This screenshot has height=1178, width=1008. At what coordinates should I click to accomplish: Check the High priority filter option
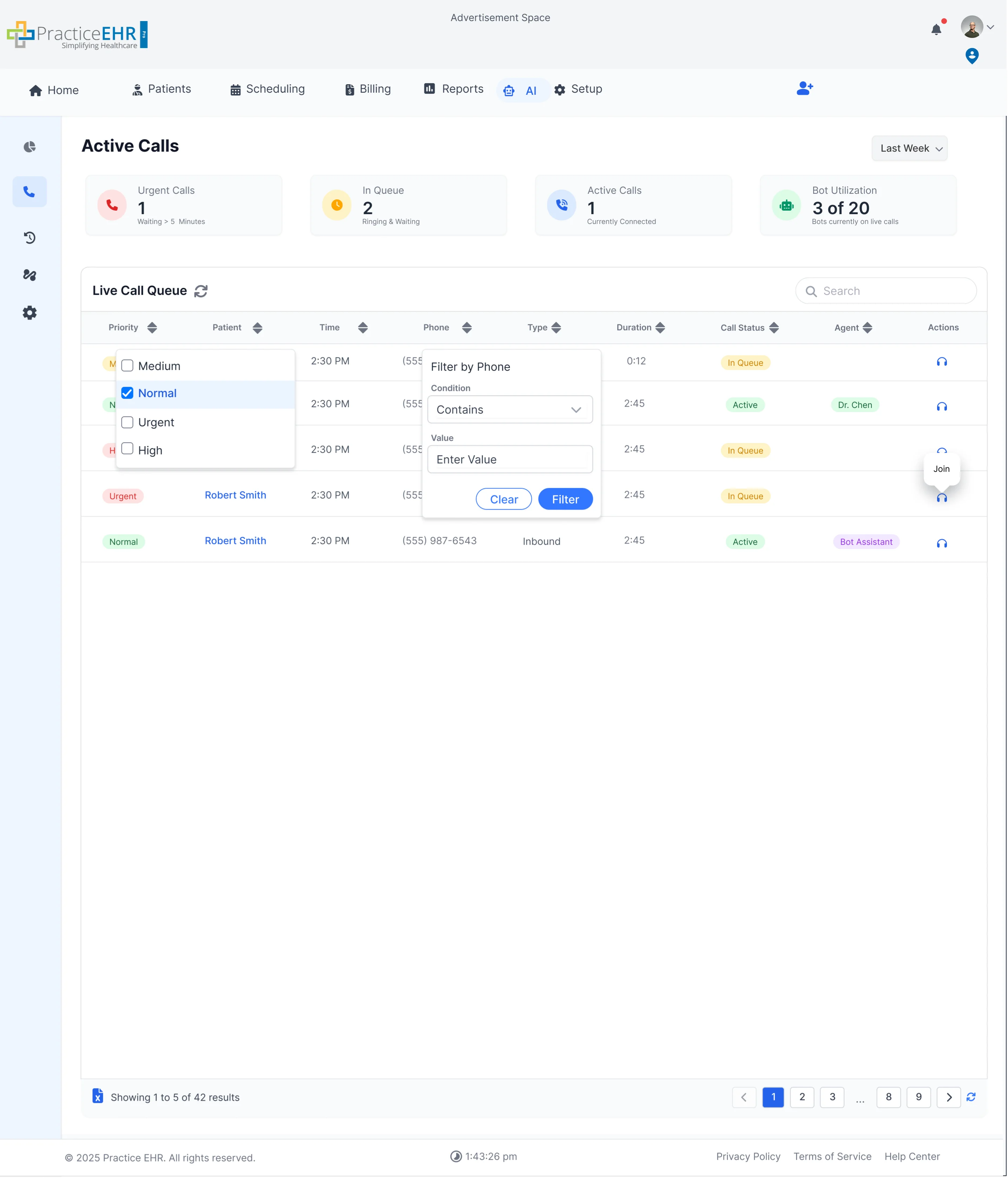(127, 449)
